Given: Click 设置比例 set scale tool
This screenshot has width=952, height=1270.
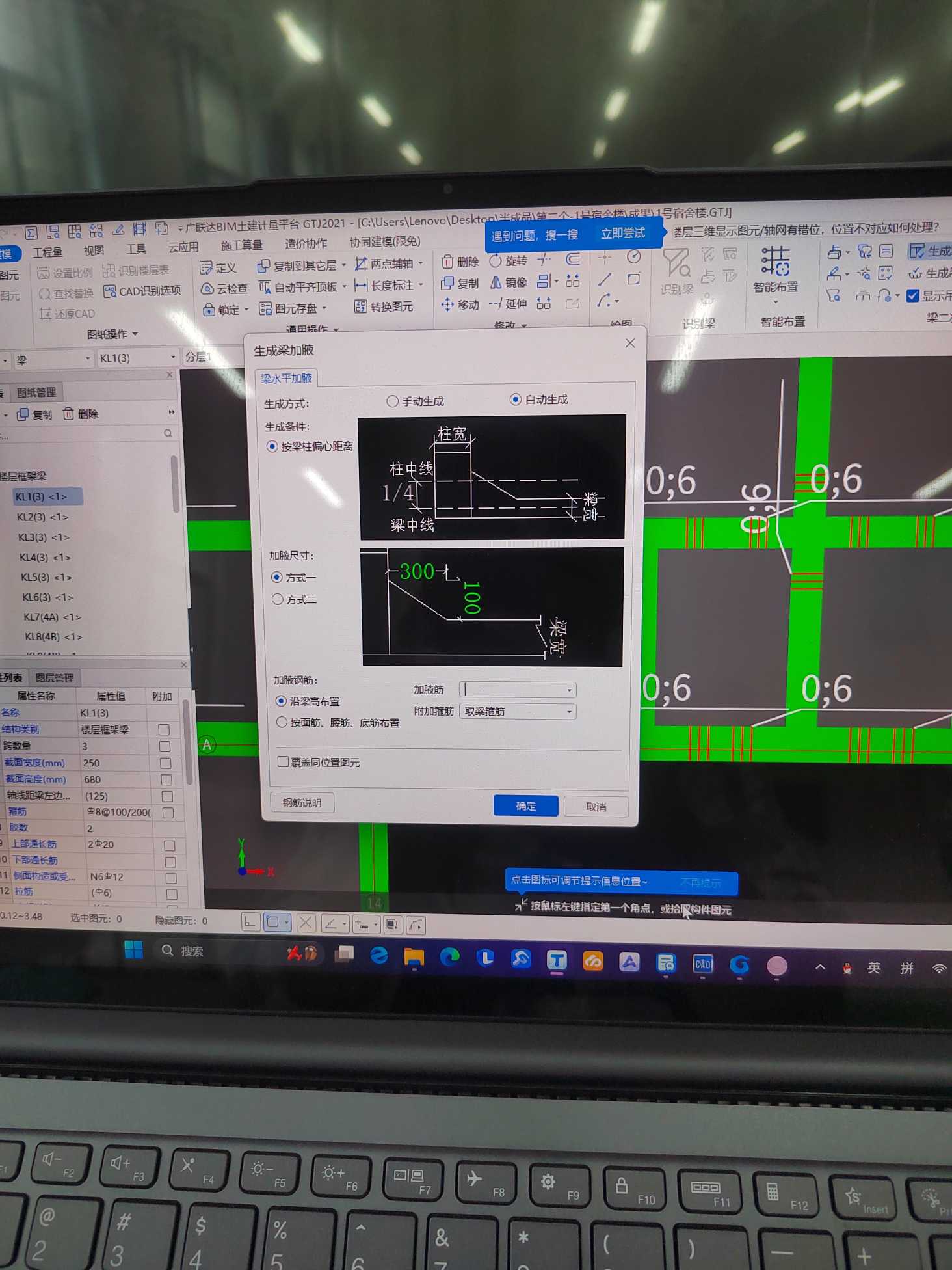Looking at the screenshot, I should (x=64, y=273).
